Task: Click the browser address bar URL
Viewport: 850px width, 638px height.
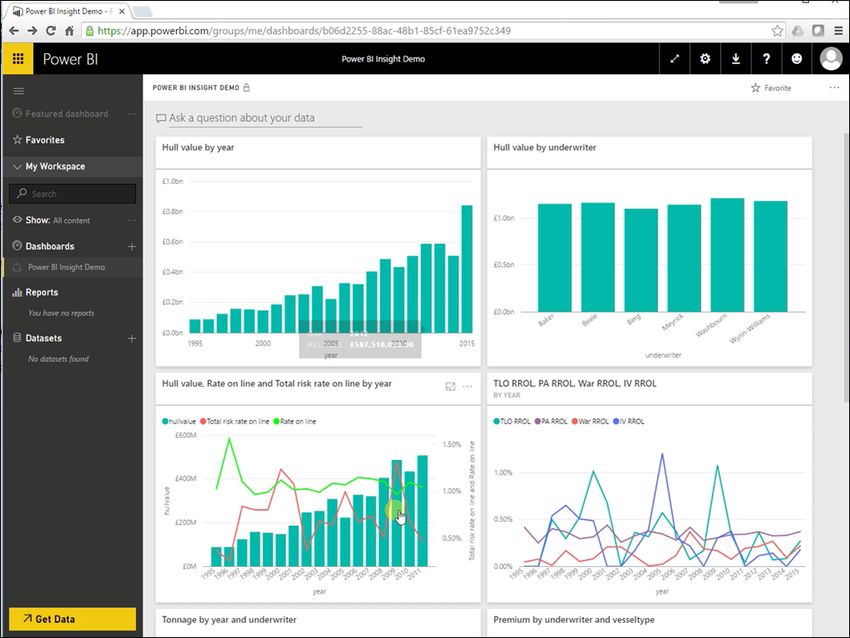Action: [304, 31]
